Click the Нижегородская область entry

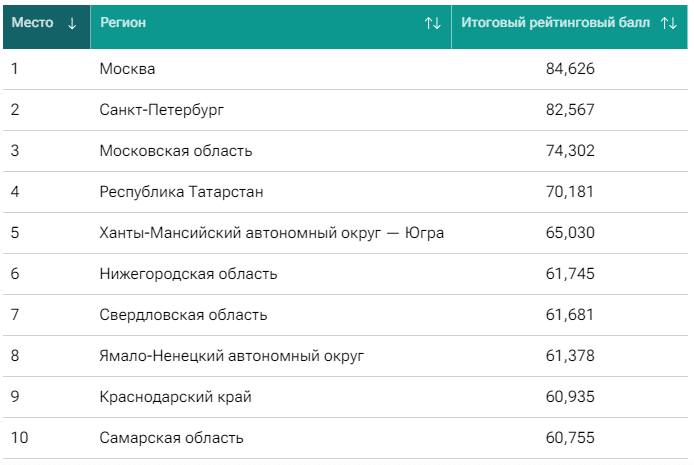coord(188,274)
